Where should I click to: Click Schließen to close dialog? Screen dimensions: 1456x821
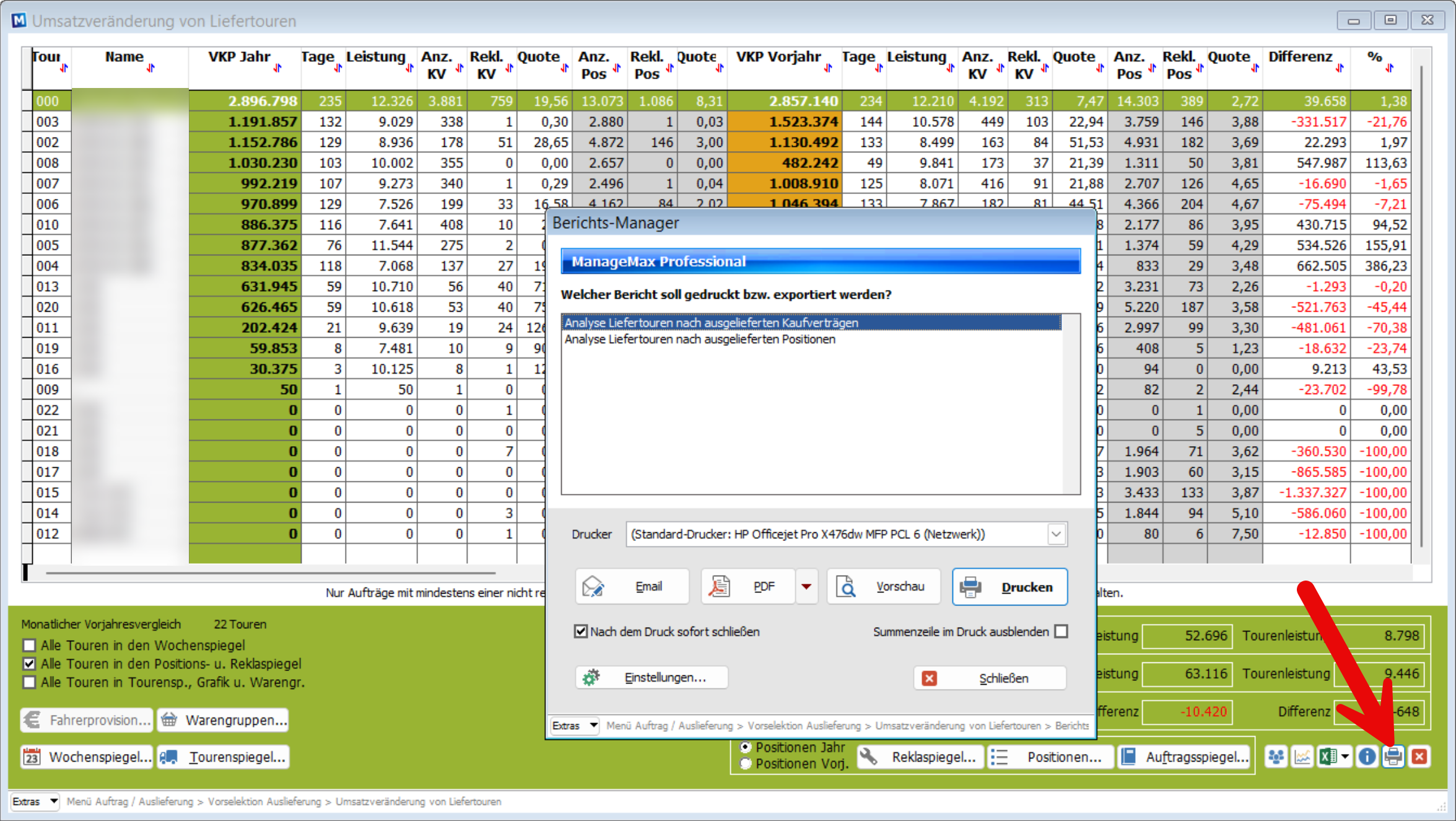(x=990, y=678)
